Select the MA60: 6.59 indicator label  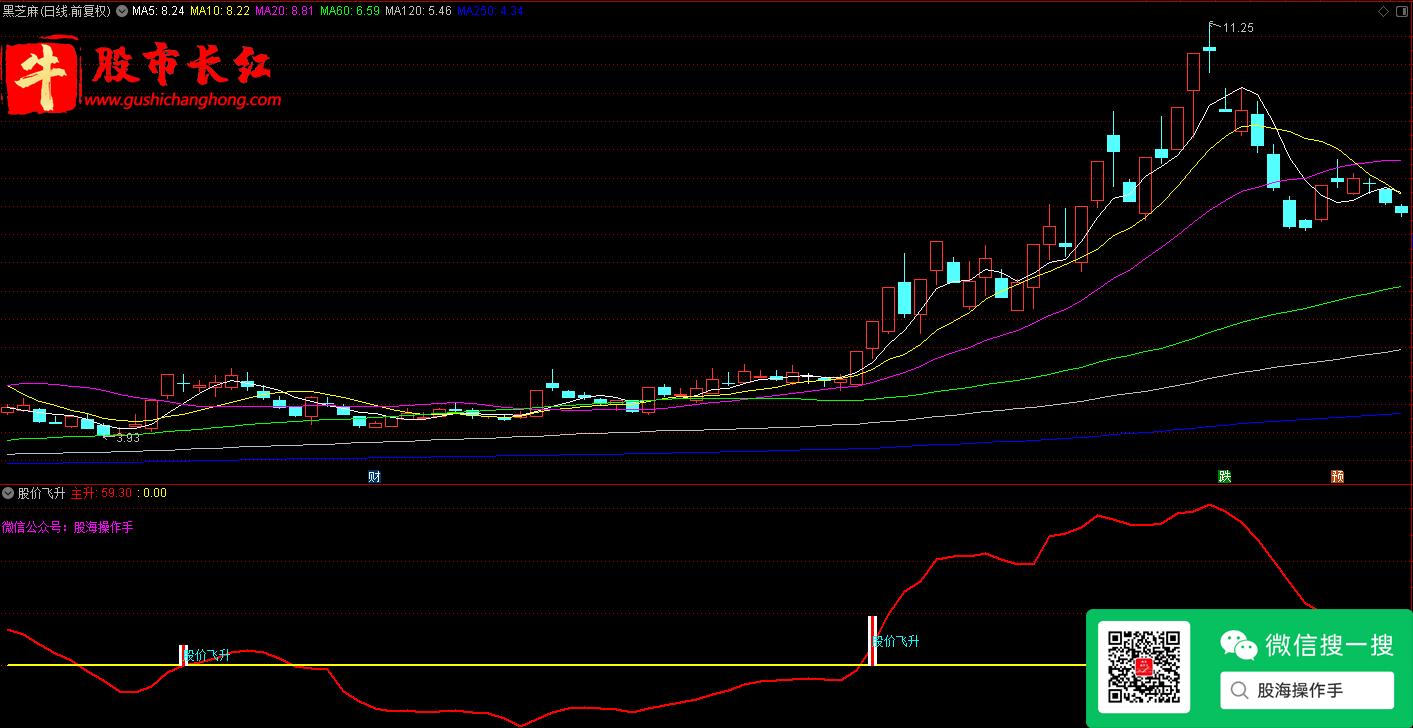click(350, 12)
